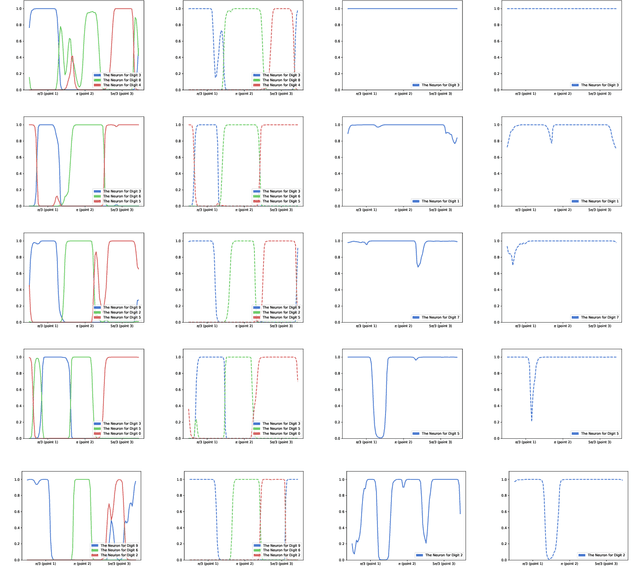Click blue Digit 3 legend swatch in top-left plot
Viewport: 640px width, 581px height.
(97, 75)
